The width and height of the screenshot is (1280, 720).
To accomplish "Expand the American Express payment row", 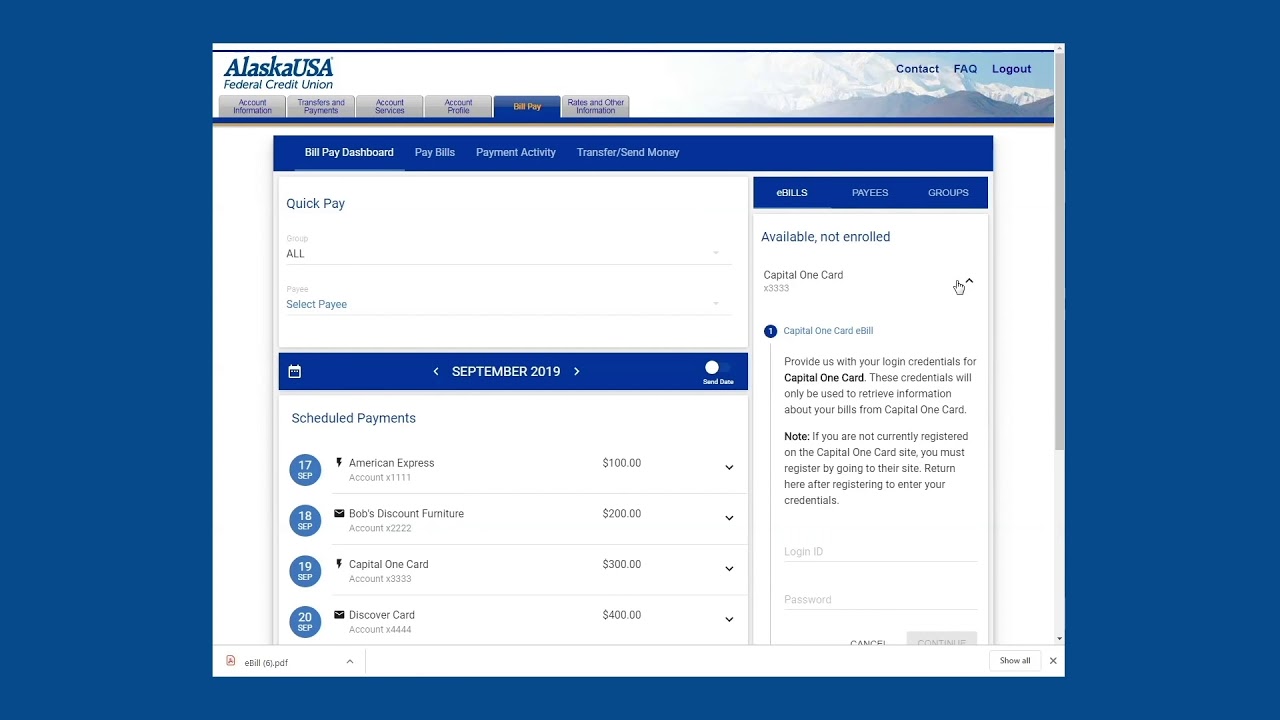I will [x=729, y=467].
